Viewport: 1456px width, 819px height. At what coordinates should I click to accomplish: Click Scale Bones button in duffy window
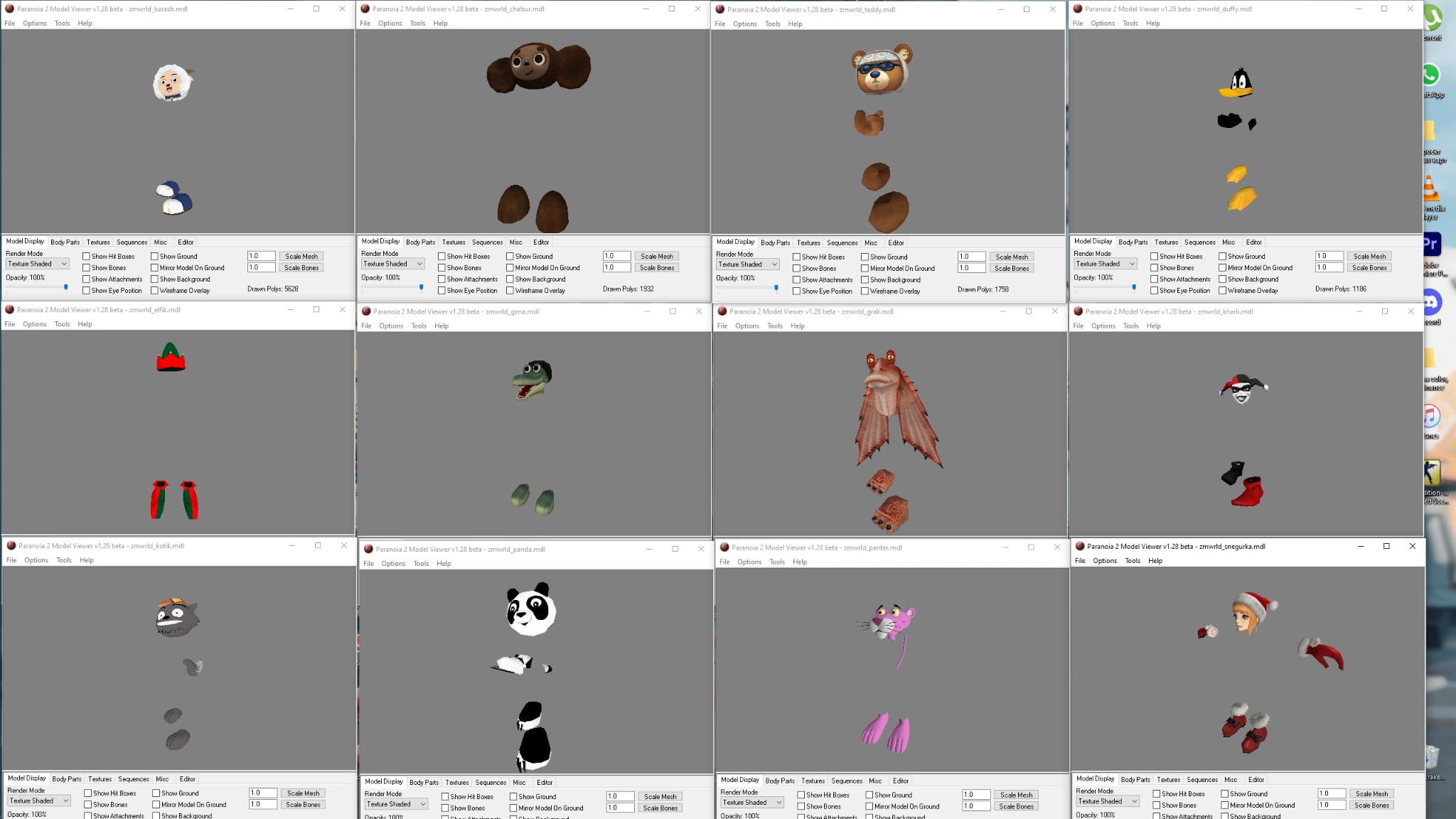[x=1369, y=268]
